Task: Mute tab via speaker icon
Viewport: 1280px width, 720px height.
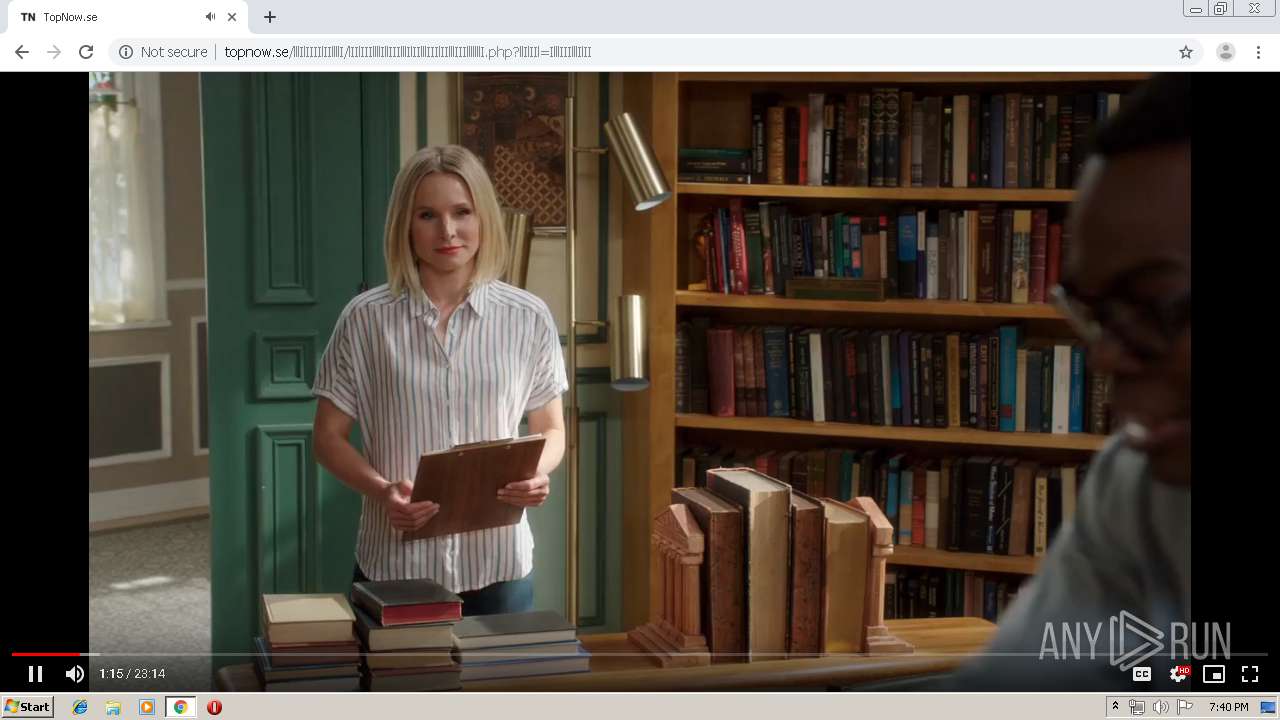Action: 210,17
